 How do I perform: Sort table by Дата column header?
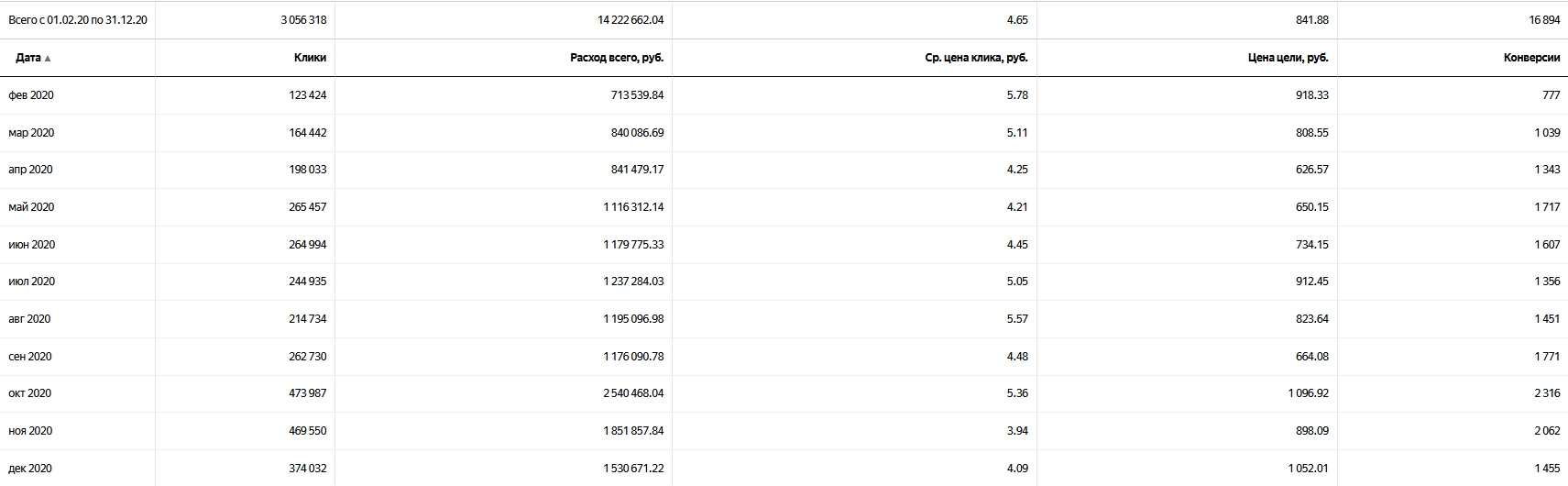tap(27, 58)
